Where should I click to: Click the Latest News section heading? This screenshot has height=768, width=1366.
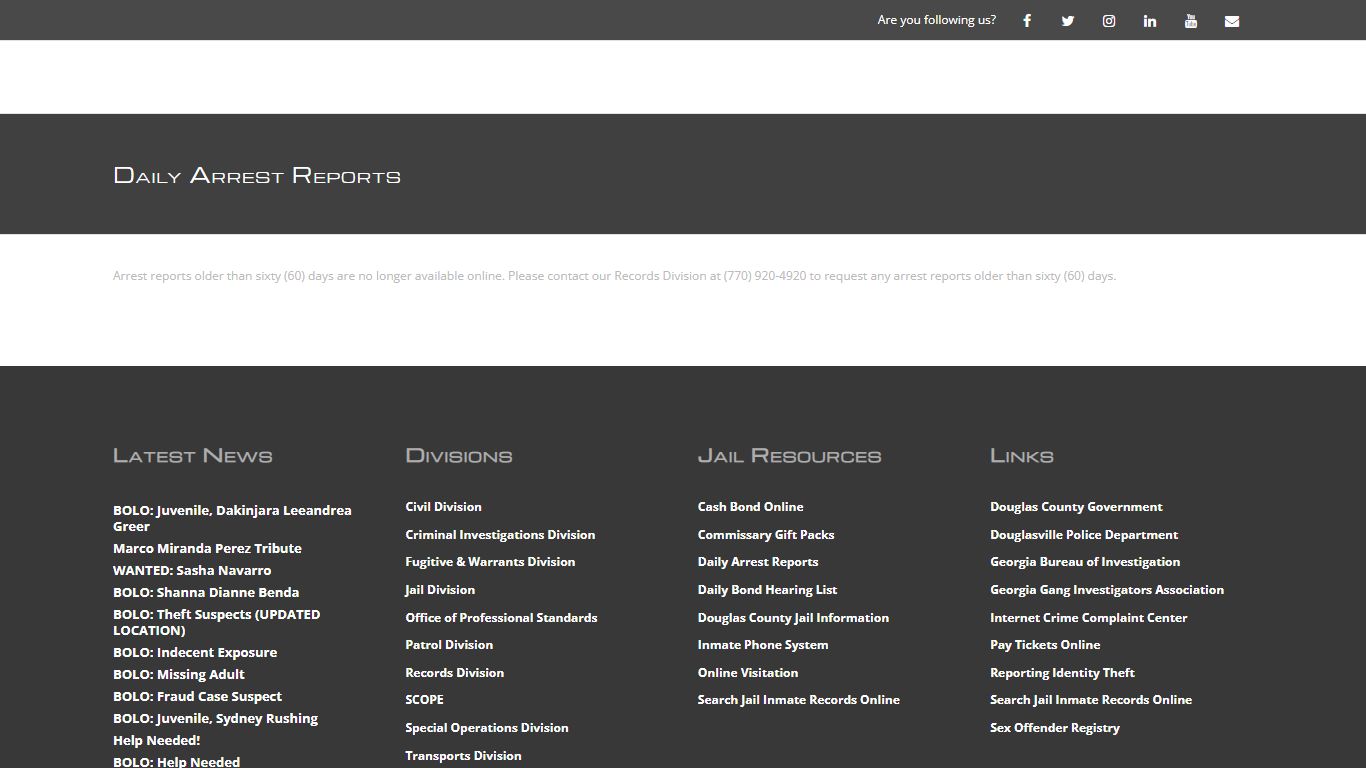point(193,456)
